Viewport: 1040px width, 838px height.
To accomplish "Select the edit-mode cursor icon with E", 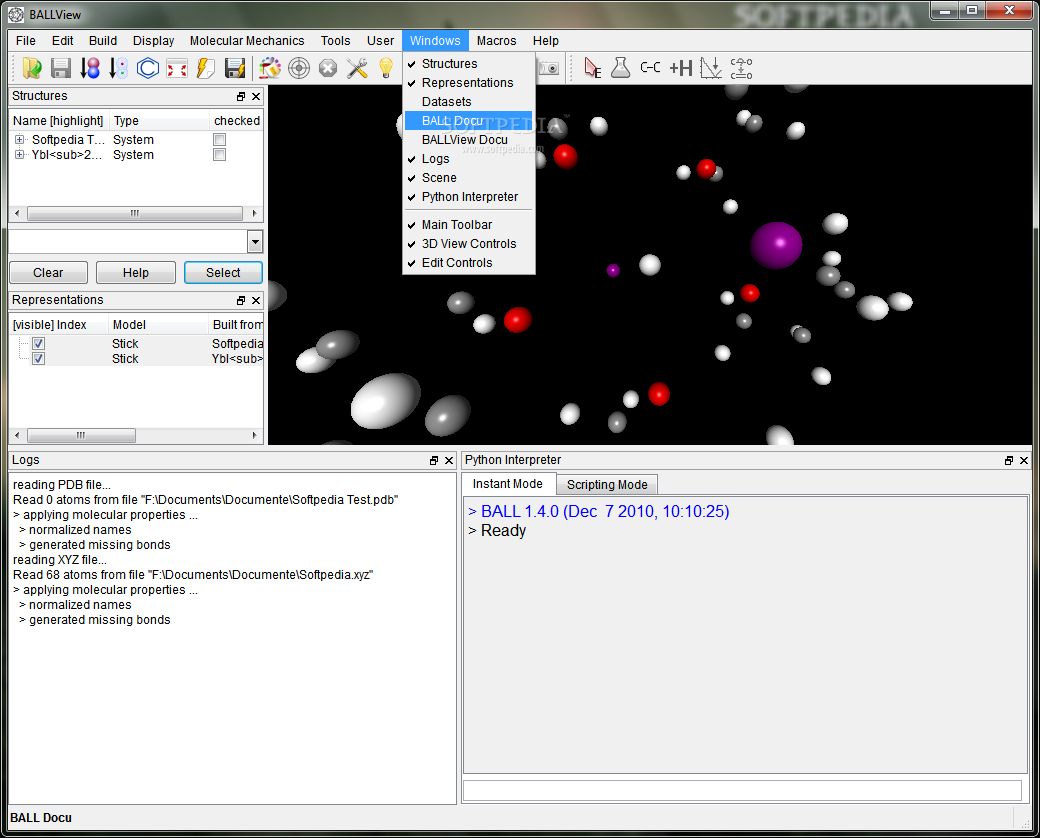I will pyautogui.click(x=592, y=68).
